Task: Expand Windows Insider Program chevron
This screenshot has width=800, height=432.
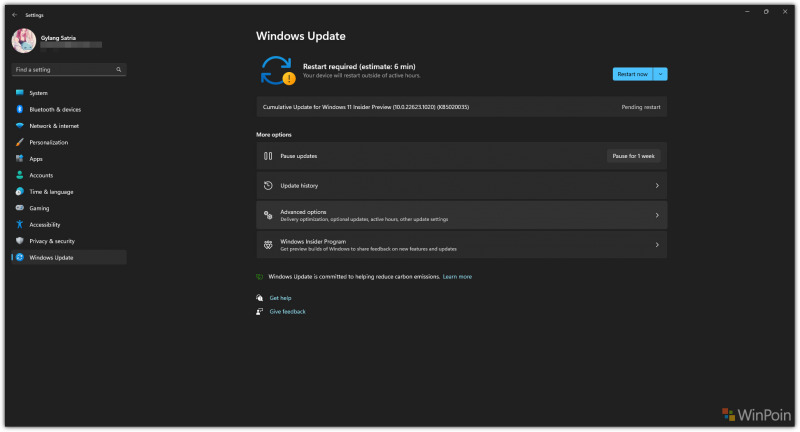Action: pyautogui.click(x=657, y=245)
